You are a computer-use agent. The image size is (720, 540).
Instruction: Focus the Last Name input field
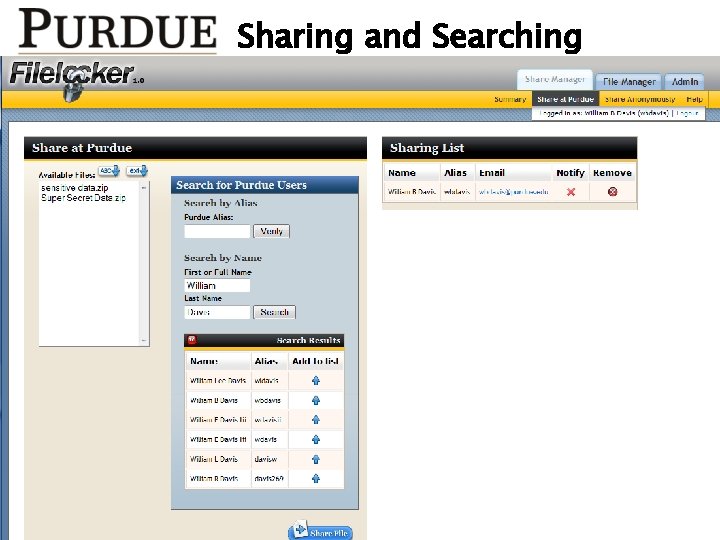click(217, 312)
